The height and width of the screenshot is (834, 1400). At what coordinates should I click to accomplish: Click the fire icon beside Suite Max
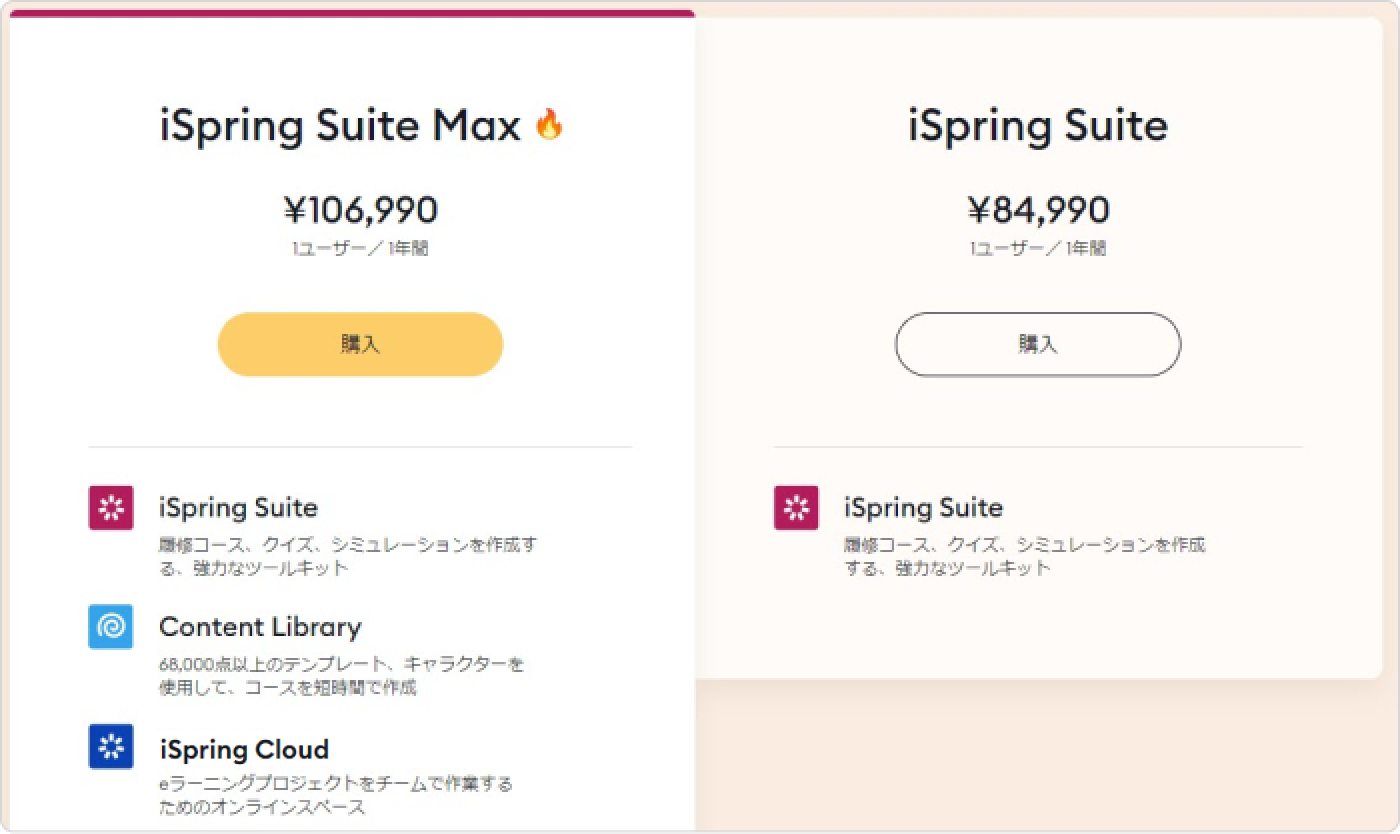[549, 125]
